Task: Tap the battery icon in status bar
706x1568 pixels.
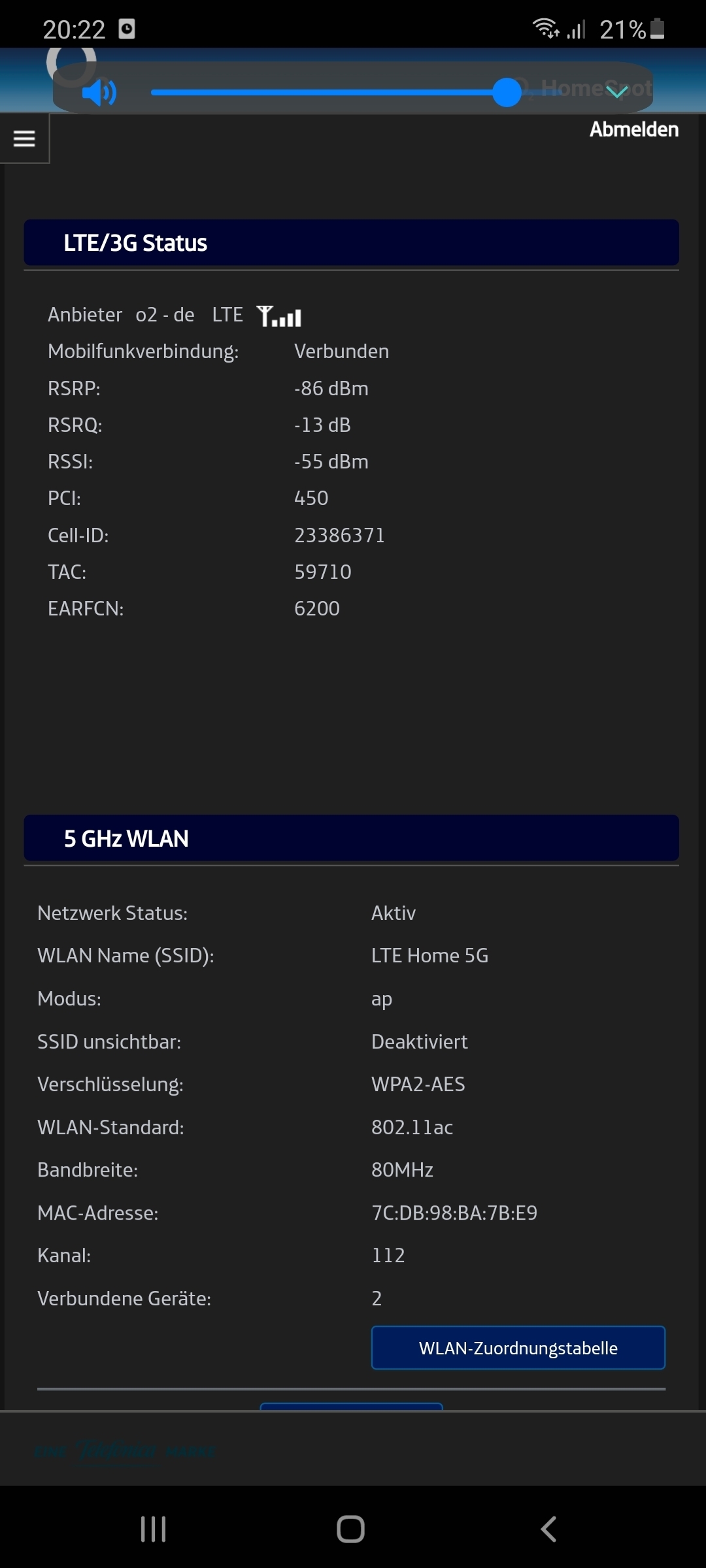Action: tap(658, 29)
